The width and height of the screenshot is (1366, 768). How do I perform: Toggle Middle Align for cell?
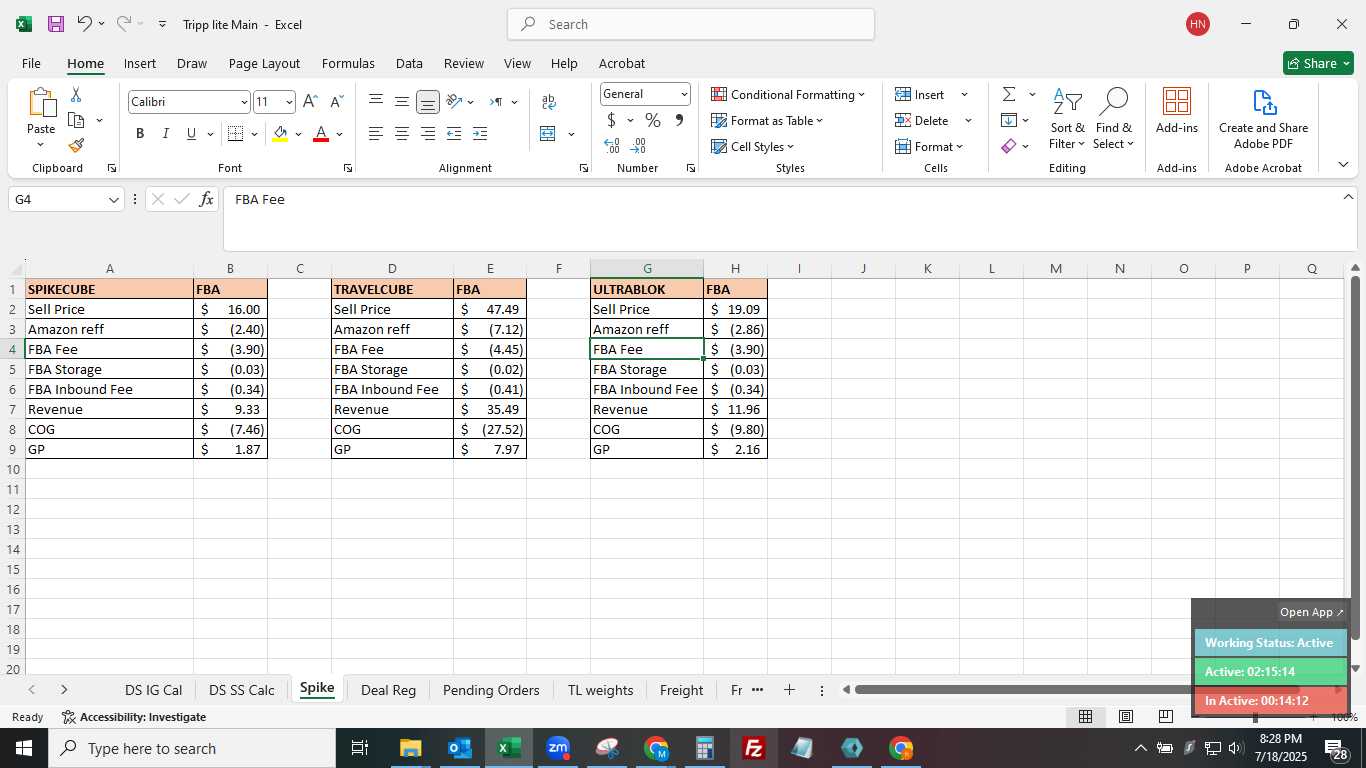click(x=401, y=102)
